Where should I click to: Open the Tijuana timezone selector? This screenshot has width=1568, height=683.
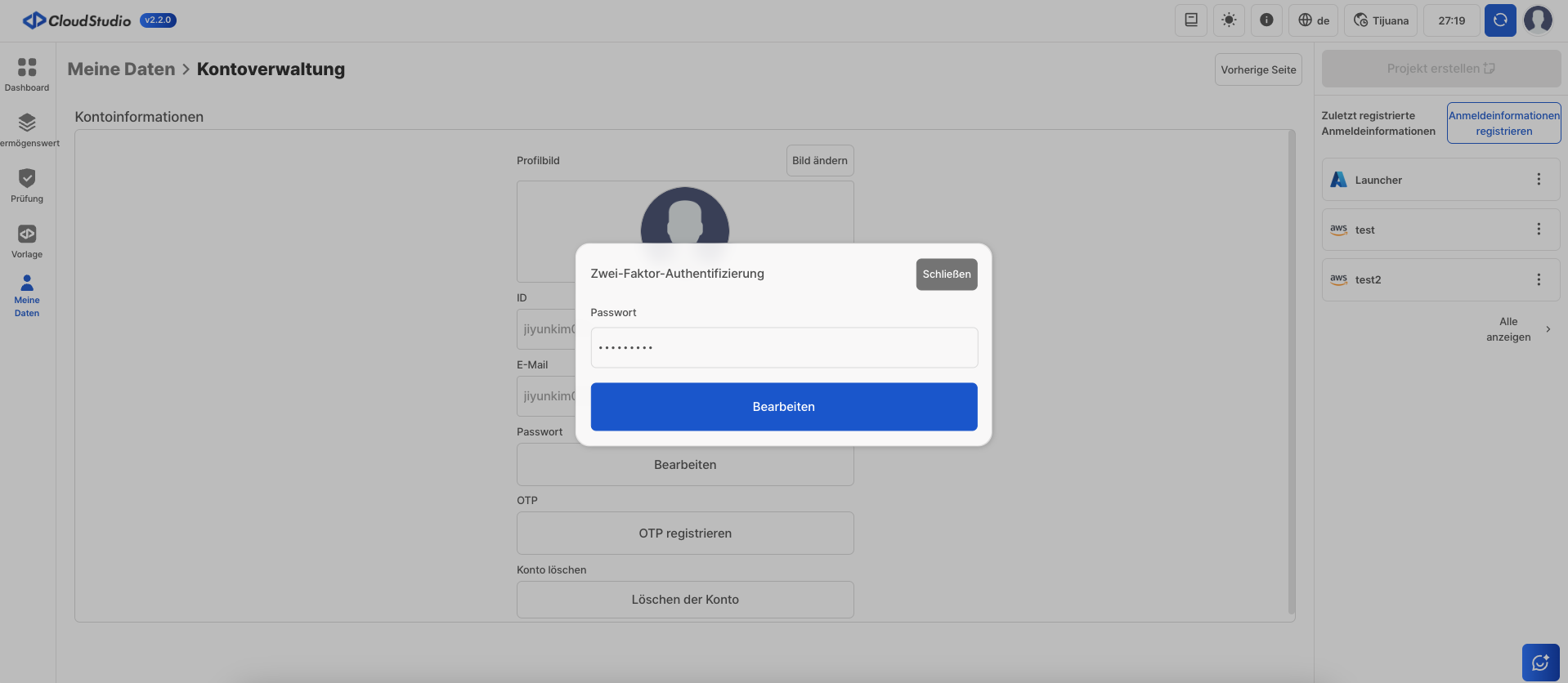(1381, 20)
